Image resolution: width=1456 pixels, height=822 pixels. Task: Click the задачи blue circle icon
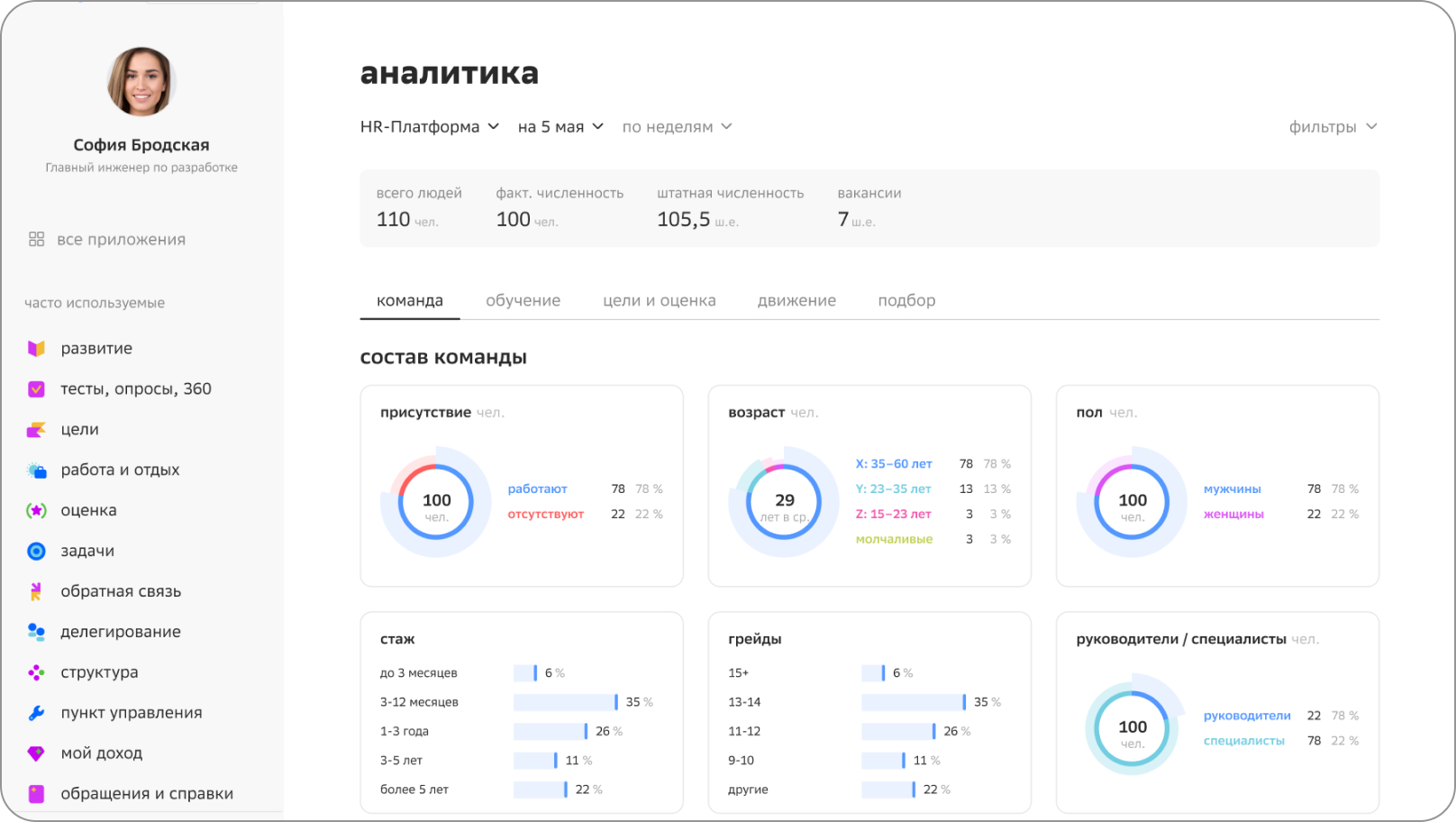36,552
